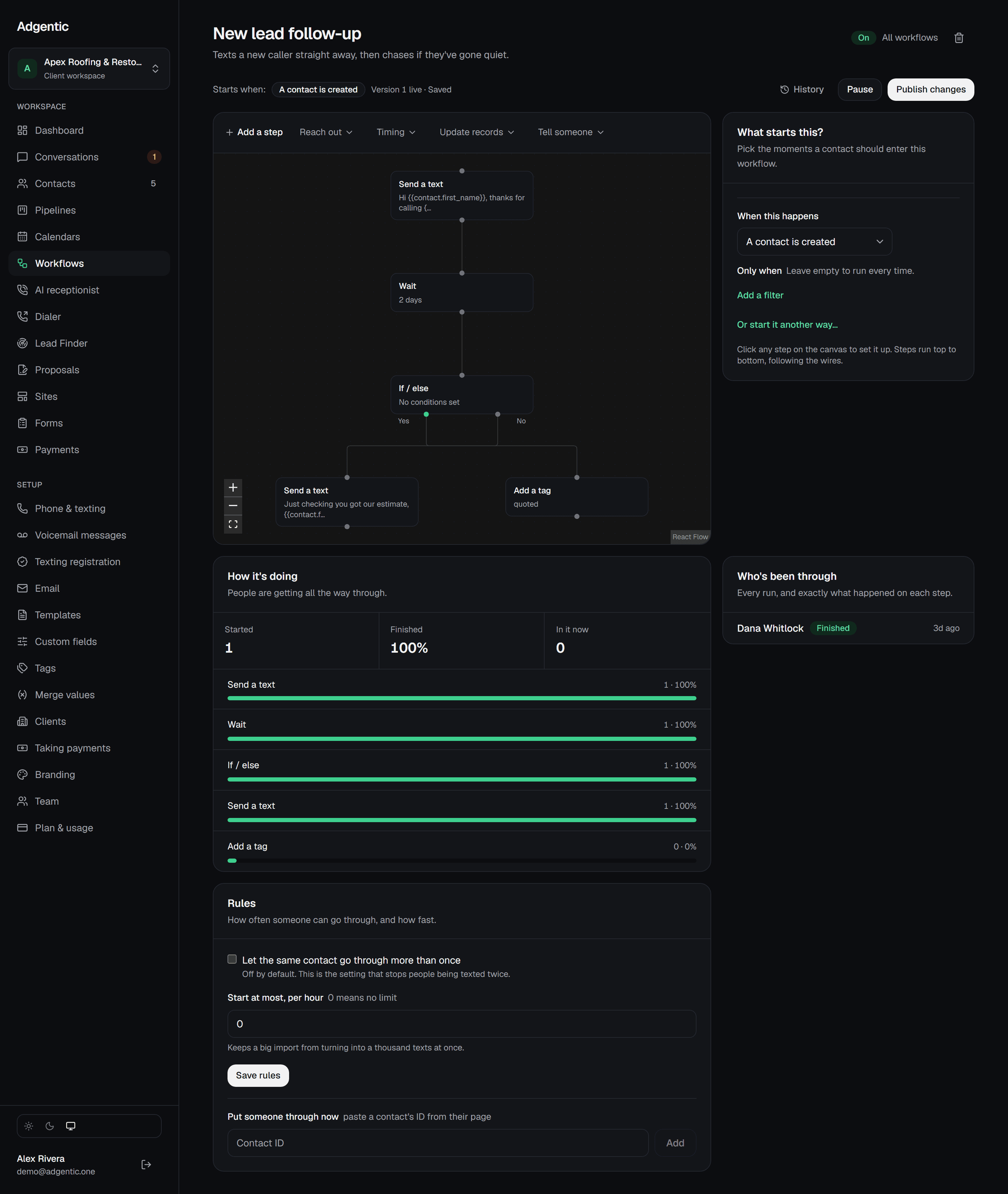The image size is (1008, 1194).
Task: Click the Save rules button
Action: 258,1076
